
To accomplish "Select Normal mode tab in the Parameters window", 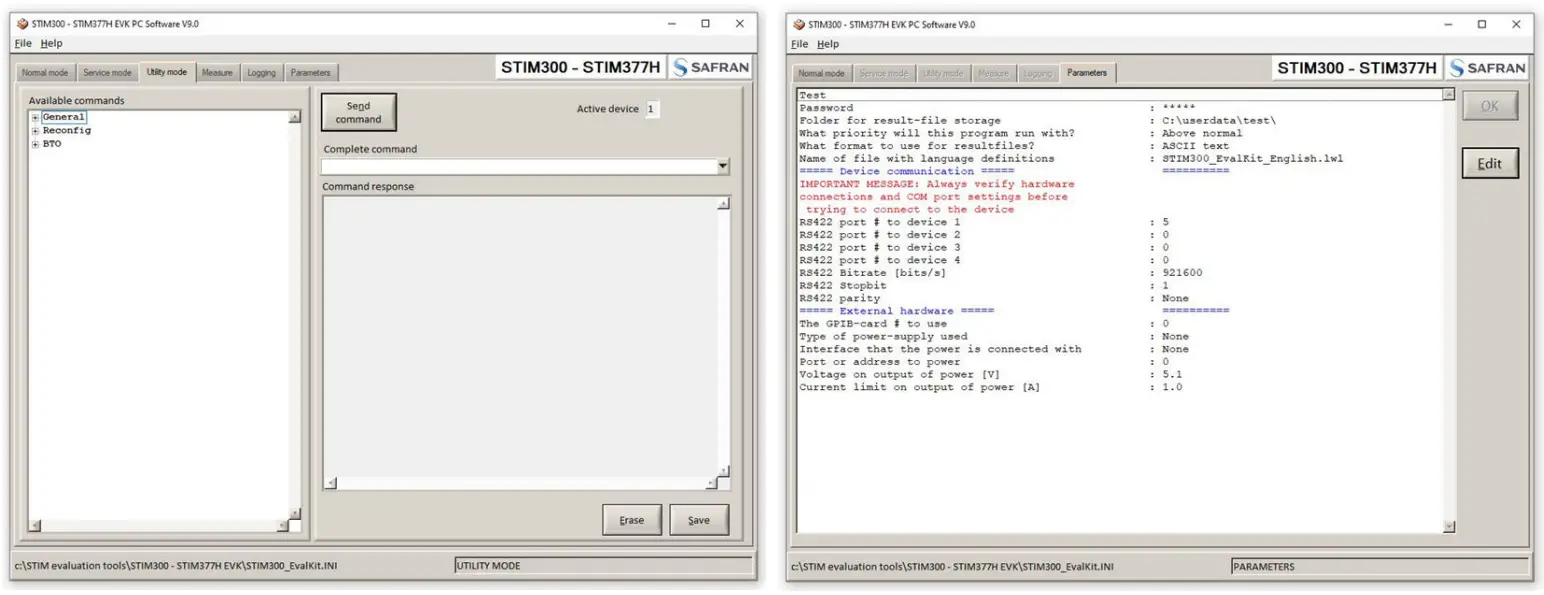I will click(820, 73).
